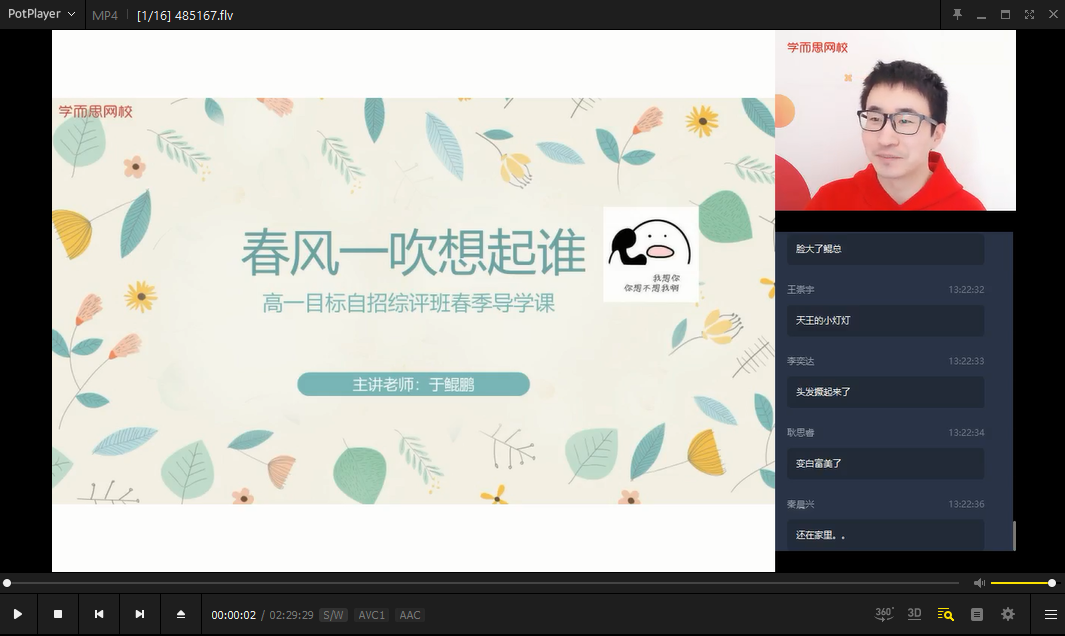The image size is (1065, 636).
Task: Open PotPlayer preferences gear icon
Action: 1007,614
